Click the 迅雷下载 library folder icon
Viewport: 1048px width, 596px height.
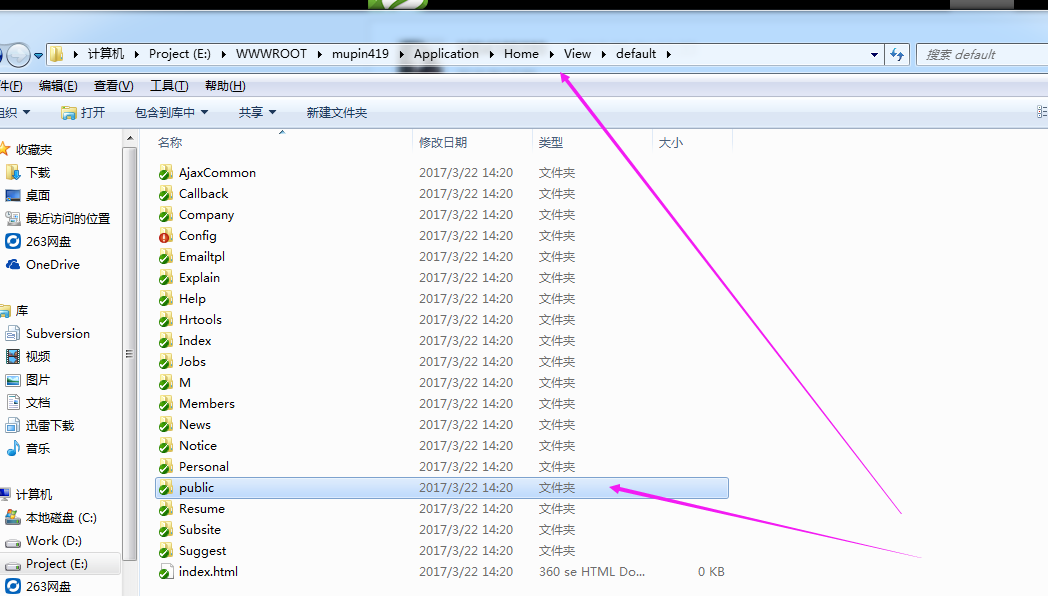tap(13, 426)
